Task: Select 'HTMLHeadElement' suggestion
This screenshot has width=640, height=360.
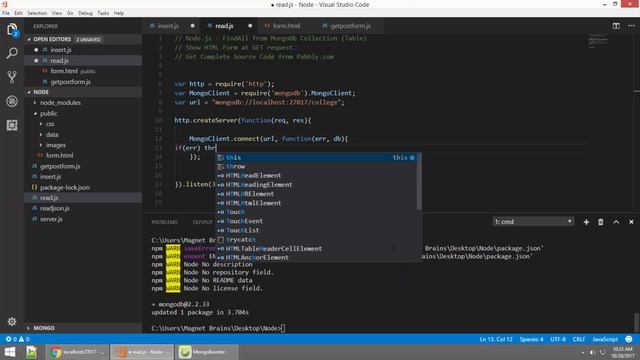Action: (x=316, y=176)
